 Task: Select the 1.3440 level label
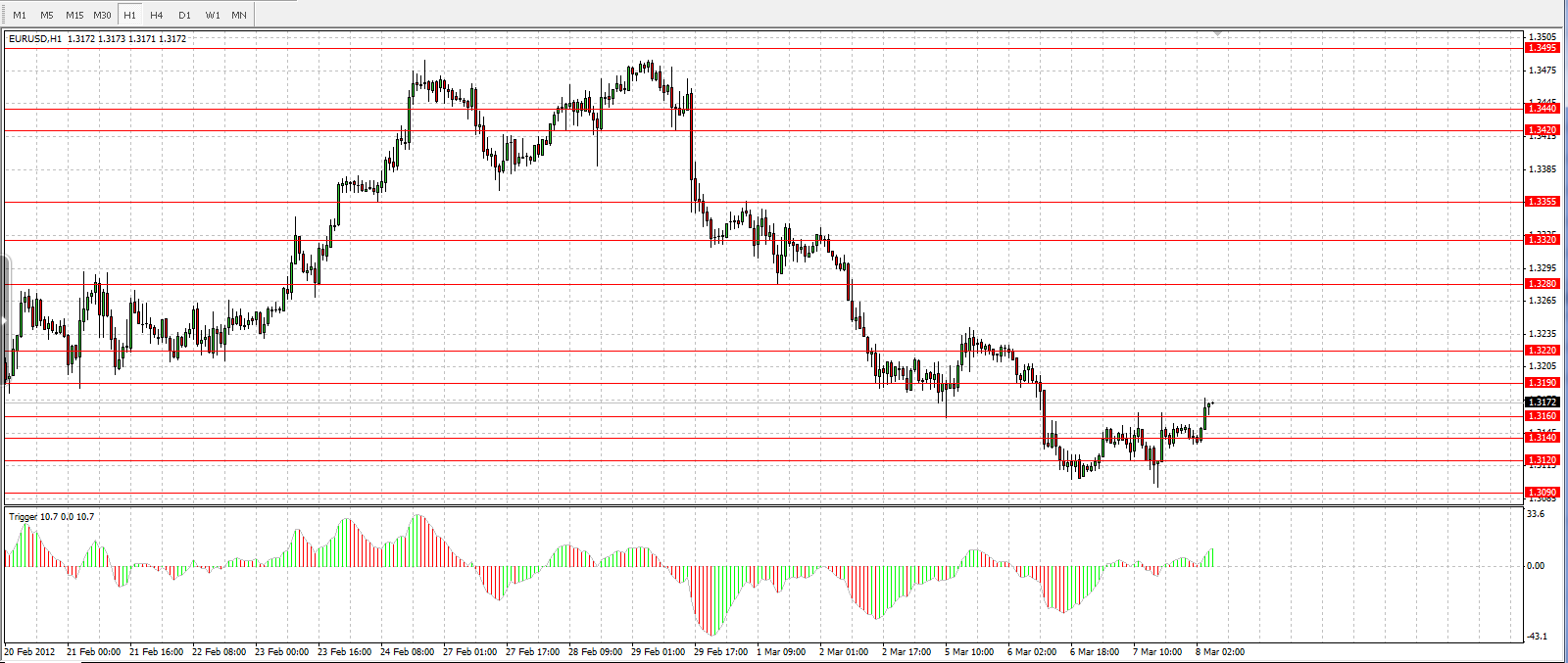(x=1543, y=109)
